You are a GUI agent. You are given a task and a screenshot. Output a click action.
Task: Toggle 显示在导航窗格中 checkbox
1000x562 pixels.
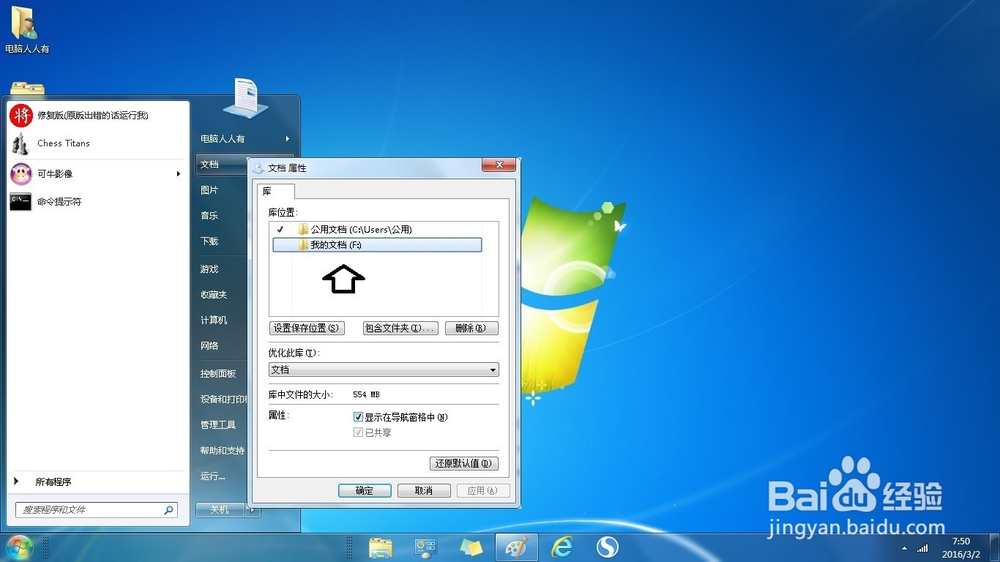tap(358, 417)
